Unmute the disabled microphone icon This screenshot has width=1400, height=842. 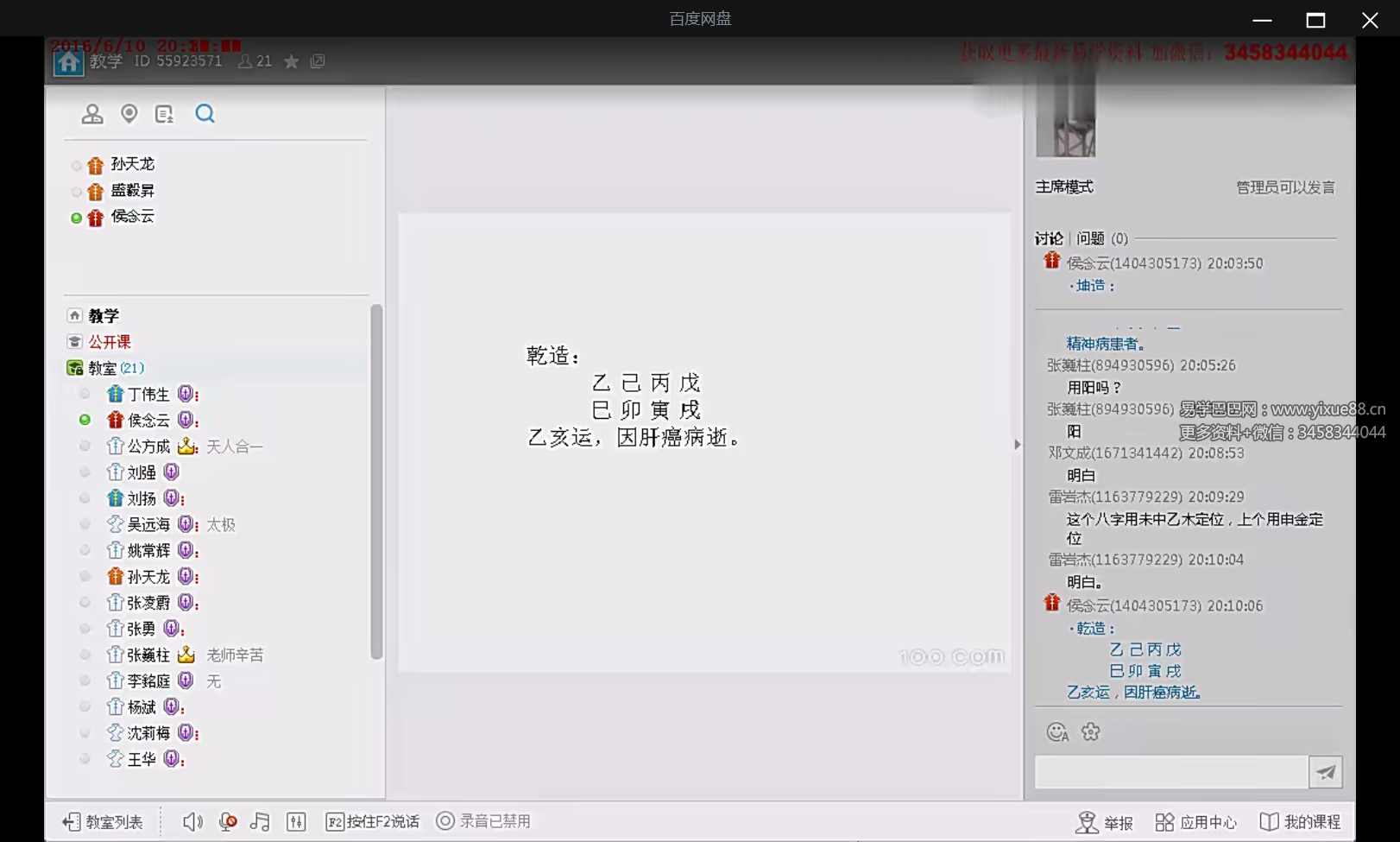coord(227,821)
